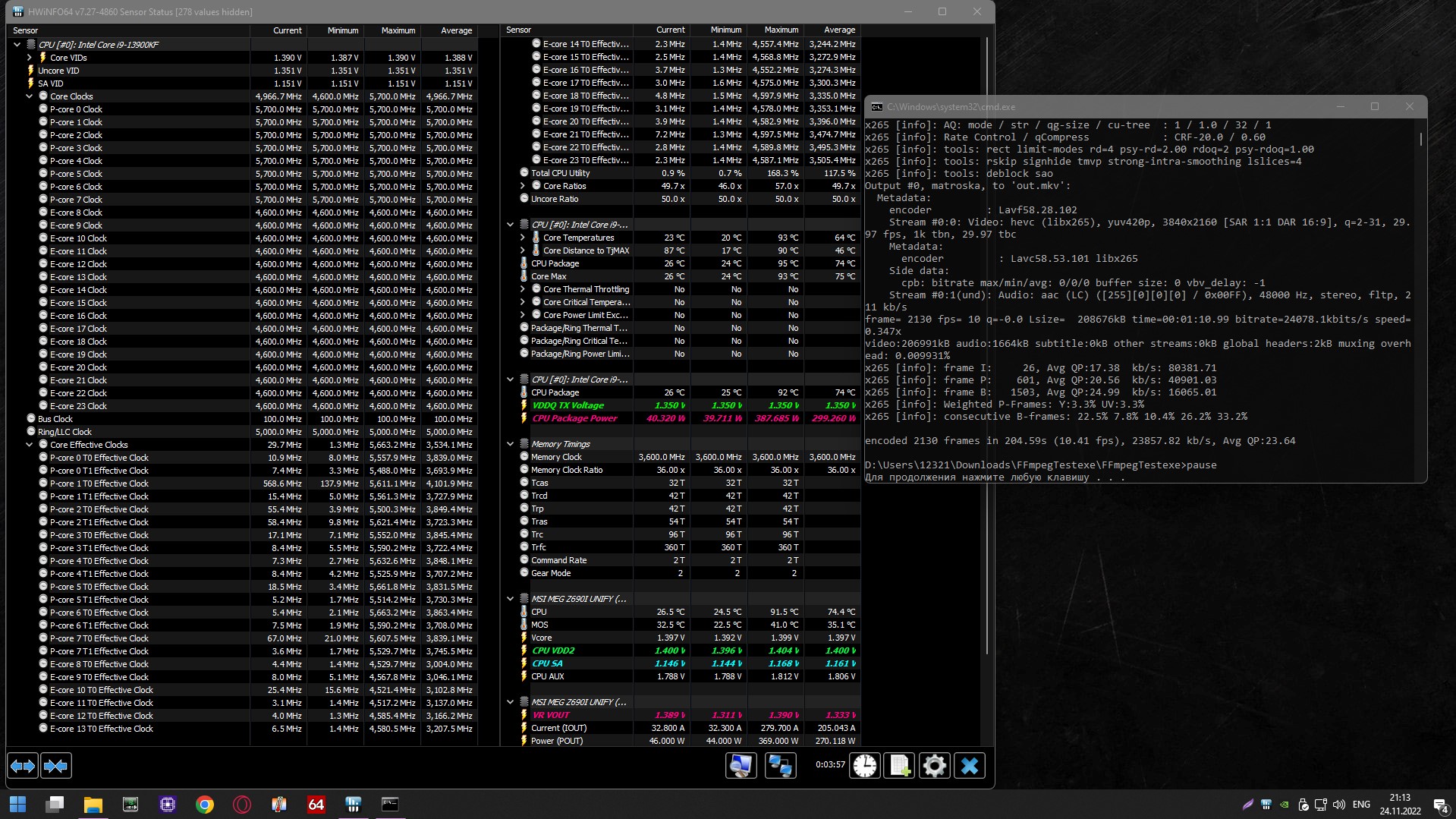Viewport: 1456px width, 819px height.
Task: Open the notification center with 4 notifications
Action: (1439, 805)
